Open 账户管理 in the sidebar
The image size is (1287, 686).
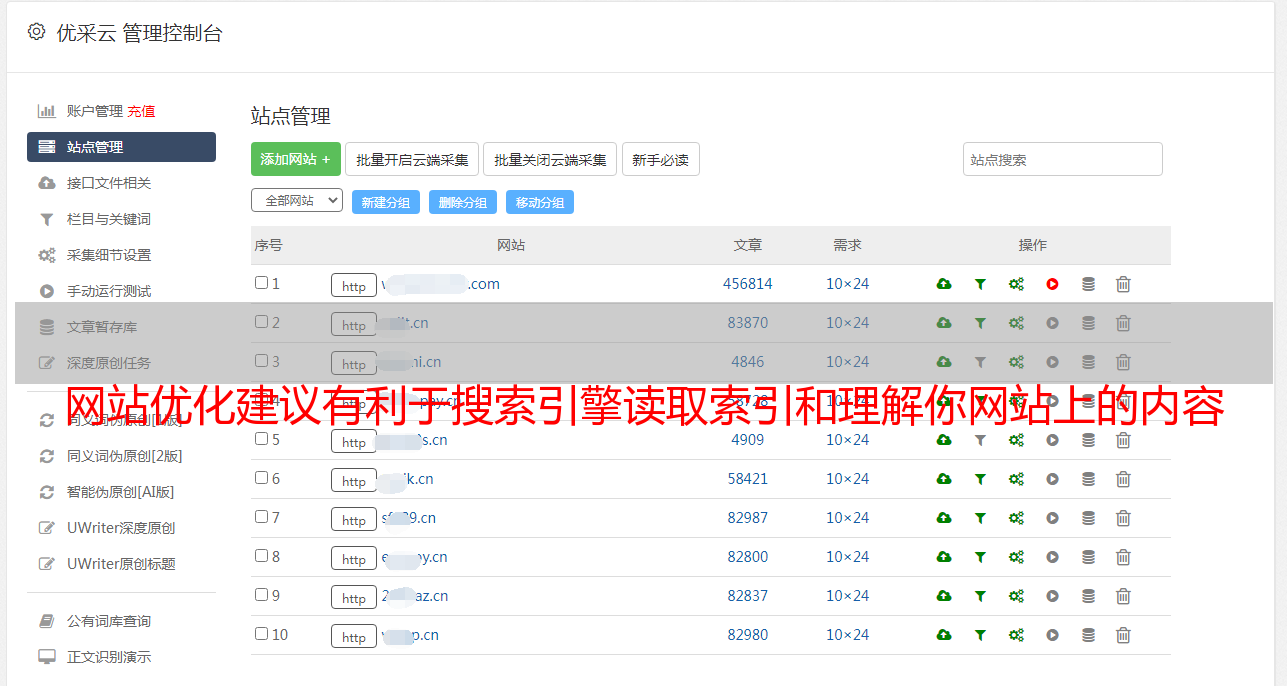point(95,111)
